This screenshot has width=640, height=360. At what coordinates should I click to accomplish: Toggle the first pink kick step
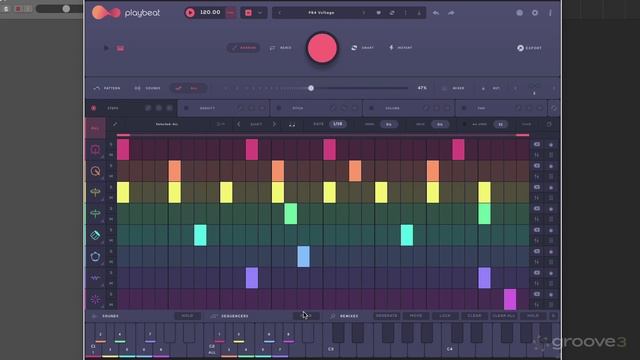[x=123, y=149]
